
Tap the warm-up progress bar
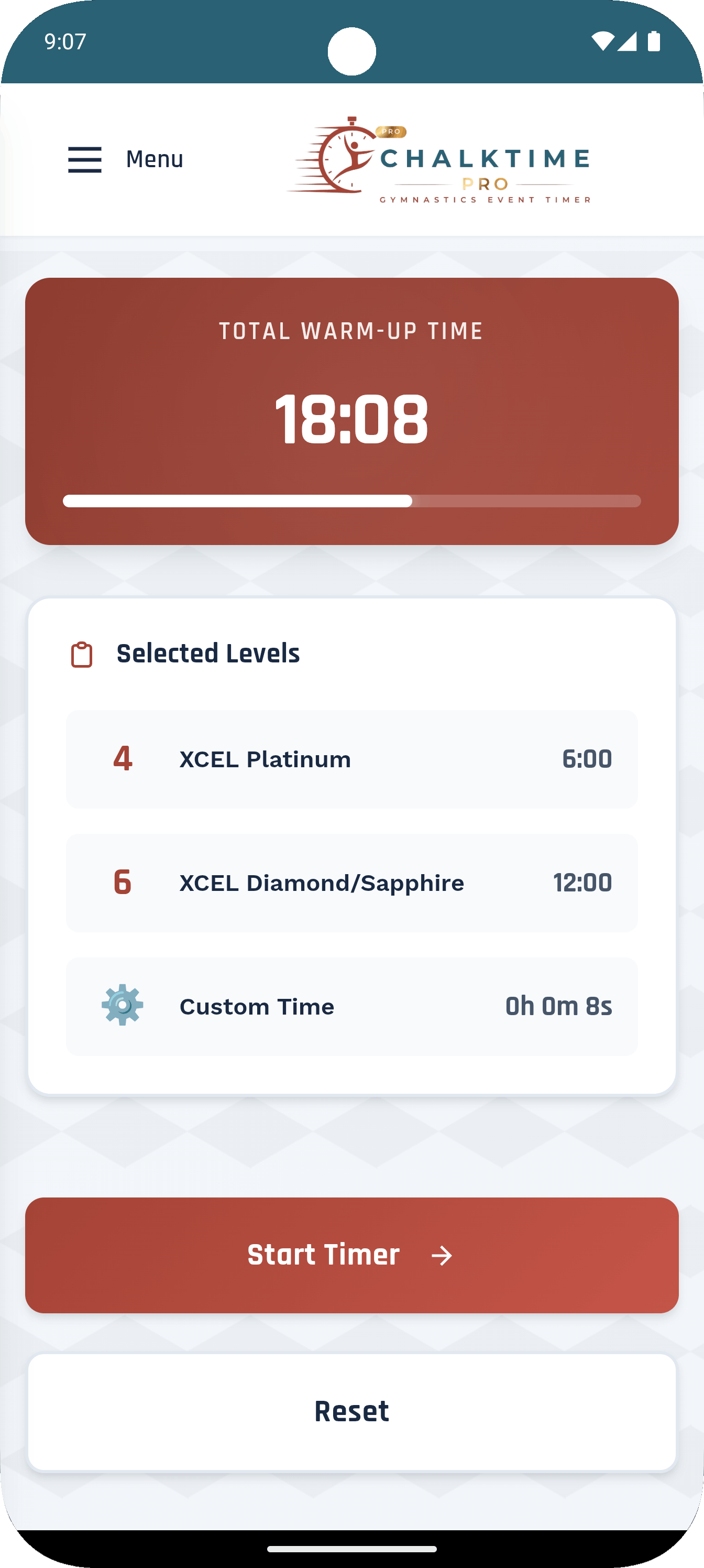(x=351, y=501)
